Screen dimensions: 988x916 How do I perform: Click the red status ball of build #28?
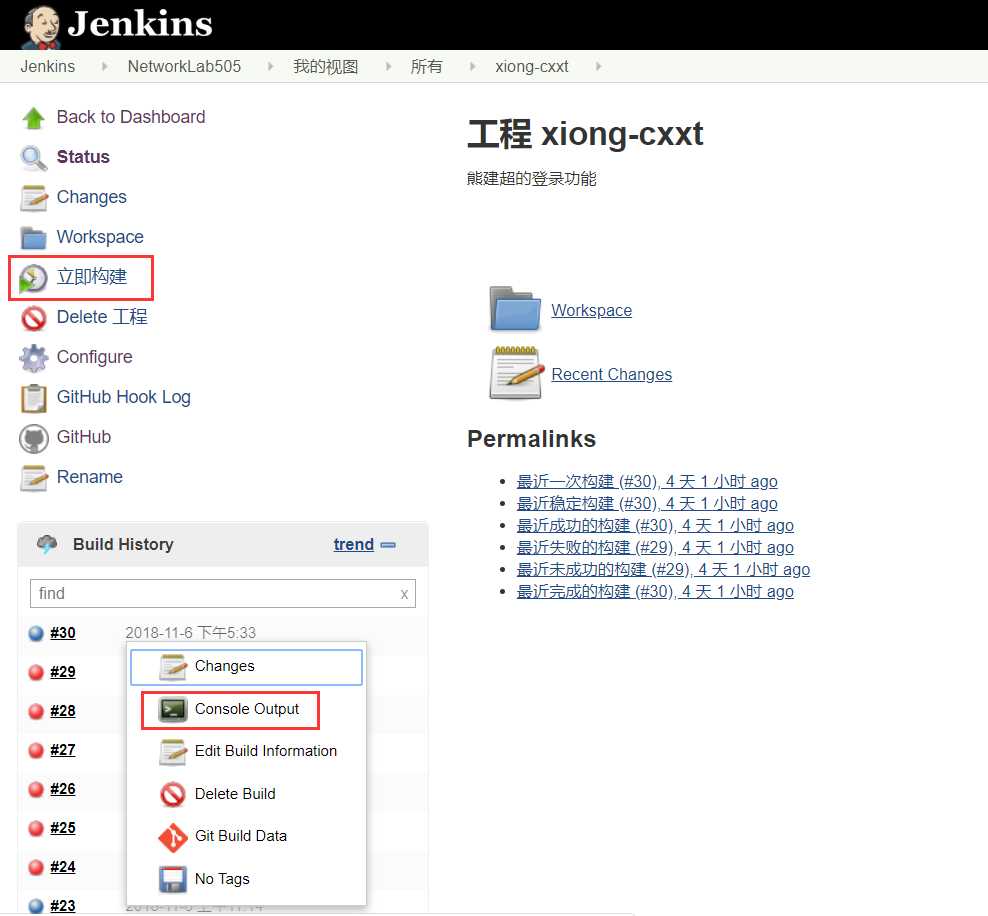[36, 711]
